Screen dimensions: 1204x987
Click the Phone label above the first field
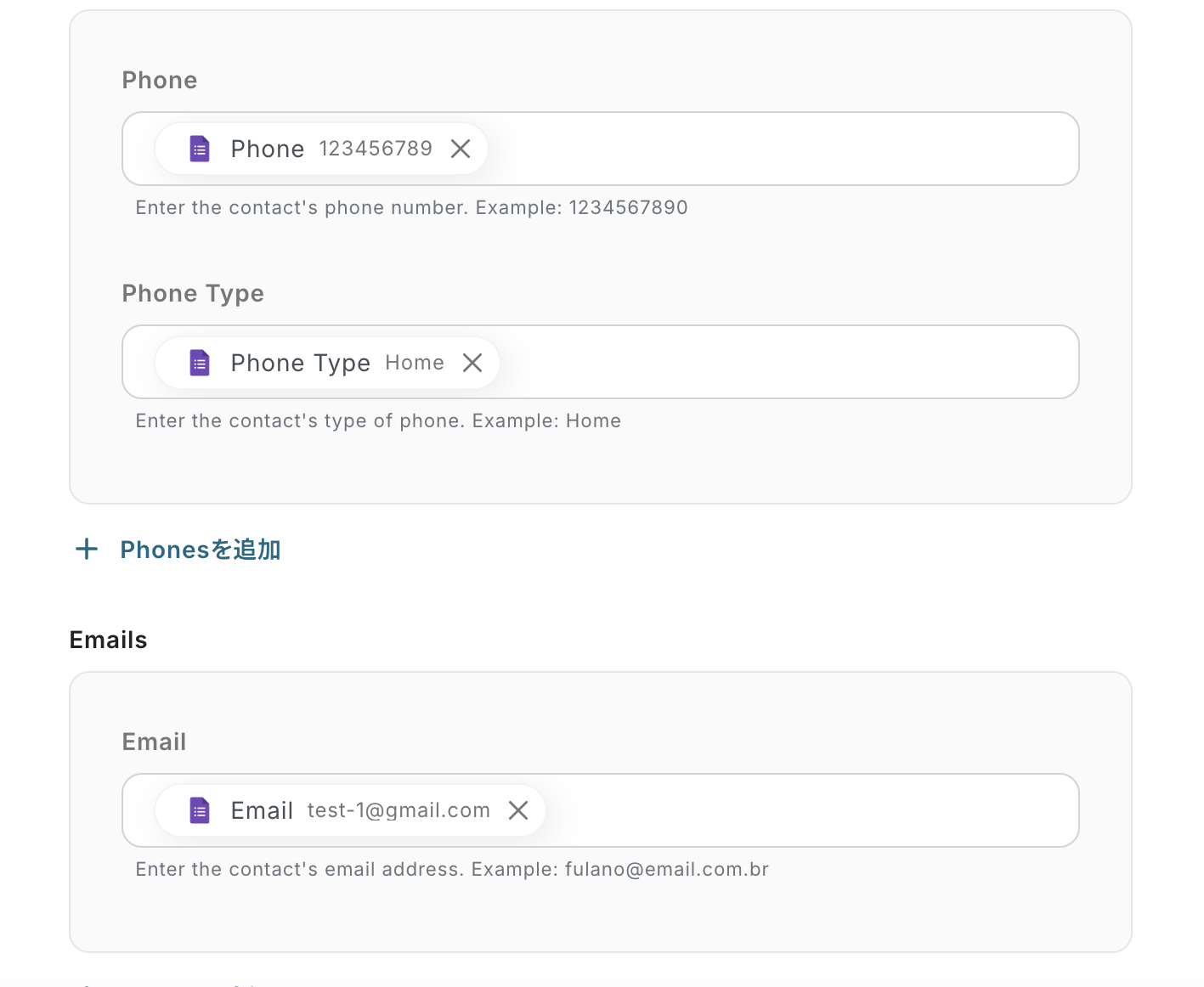[x=160, y=80]
